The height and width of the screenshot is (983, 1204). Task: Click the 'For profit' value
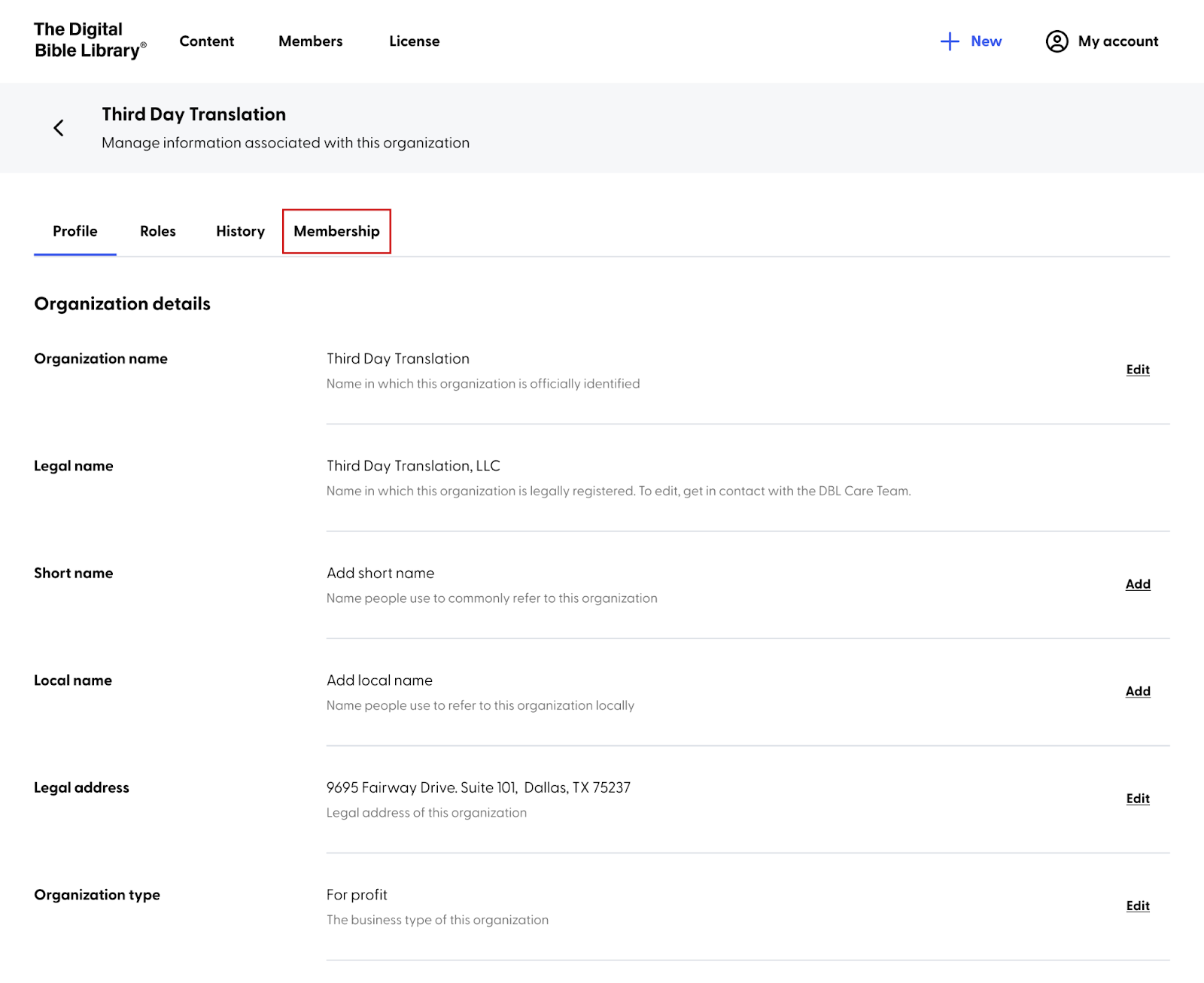(357, 895)
